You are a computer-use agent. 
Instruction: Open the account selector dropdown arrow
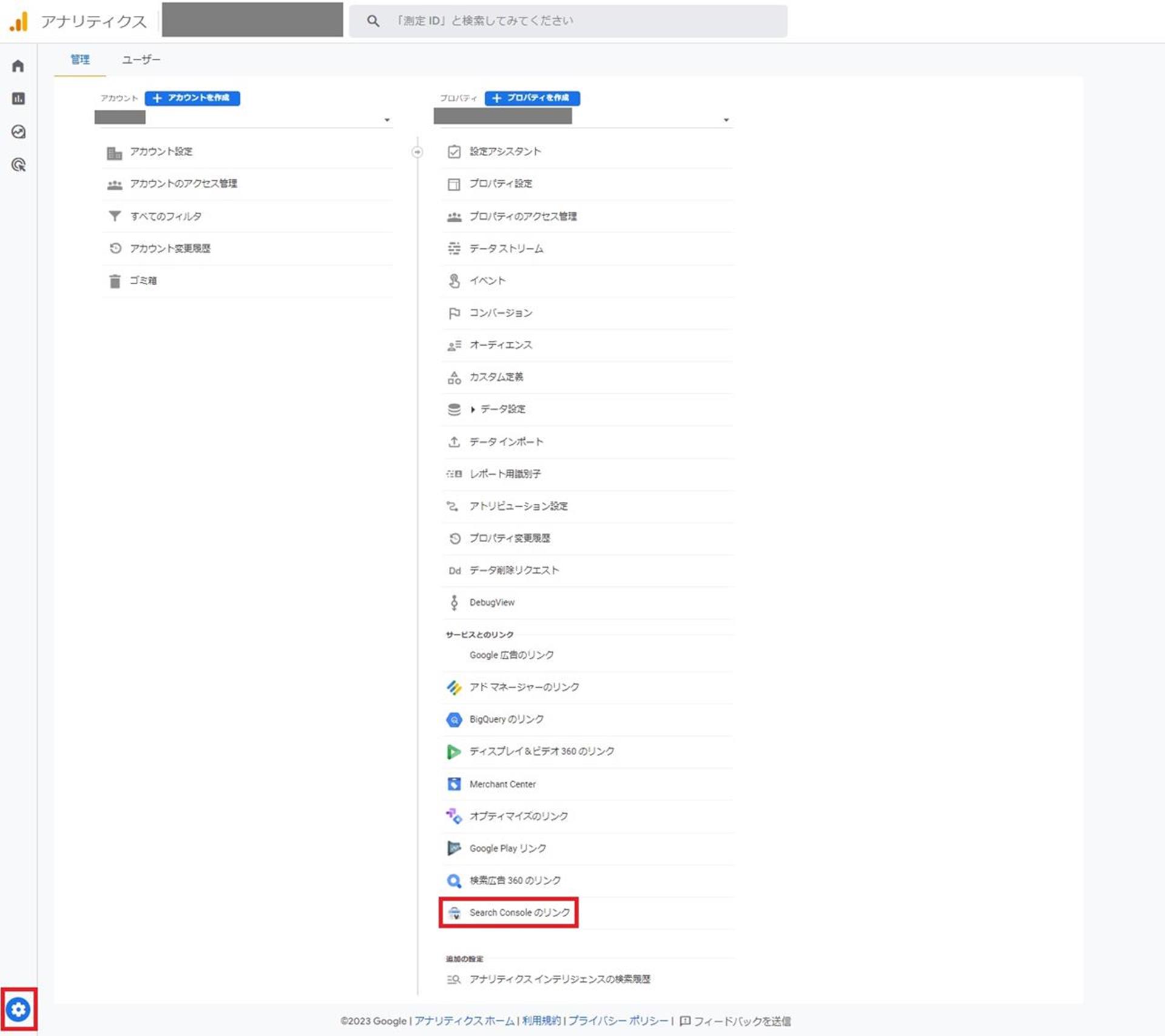(387, 120)
